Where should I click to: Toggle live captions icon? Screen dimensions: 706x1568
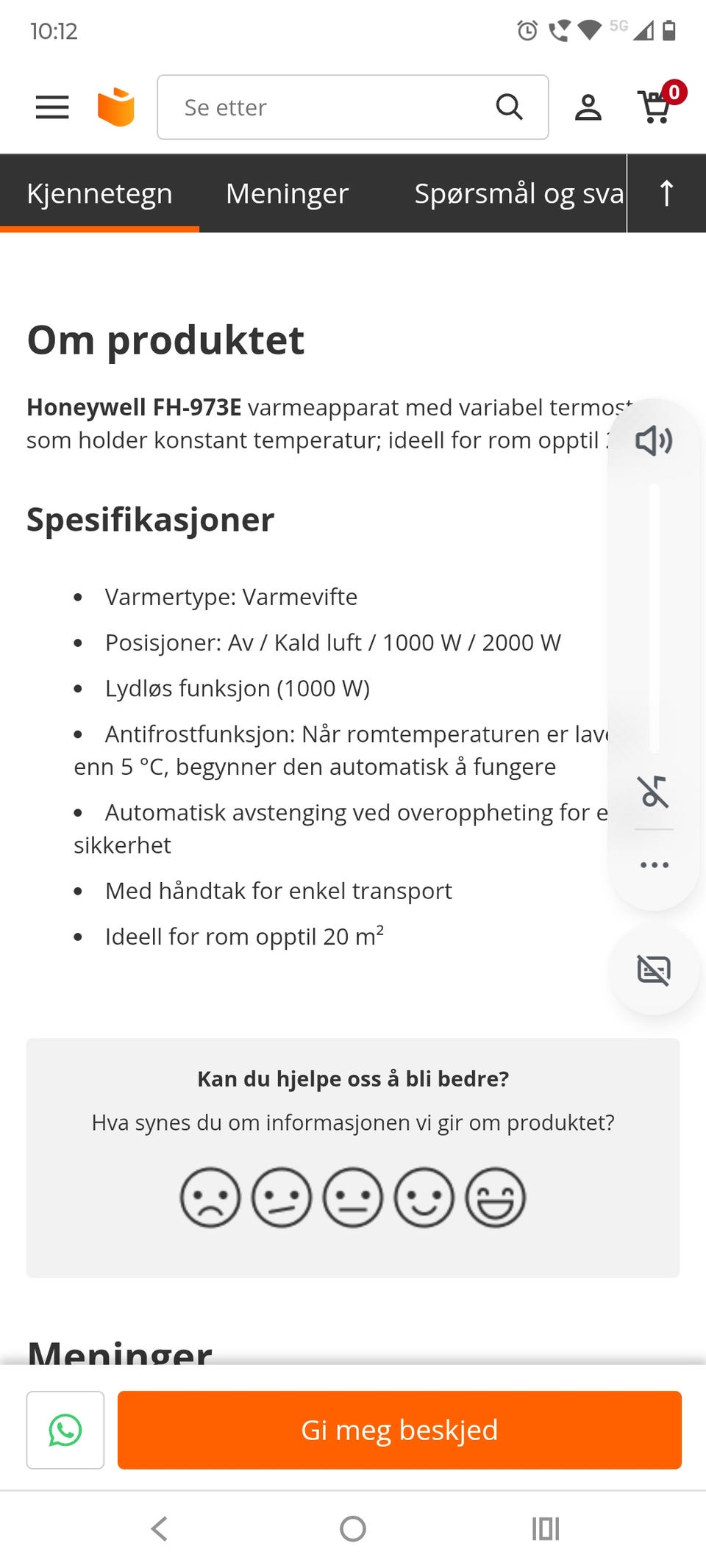coord(654,970)
